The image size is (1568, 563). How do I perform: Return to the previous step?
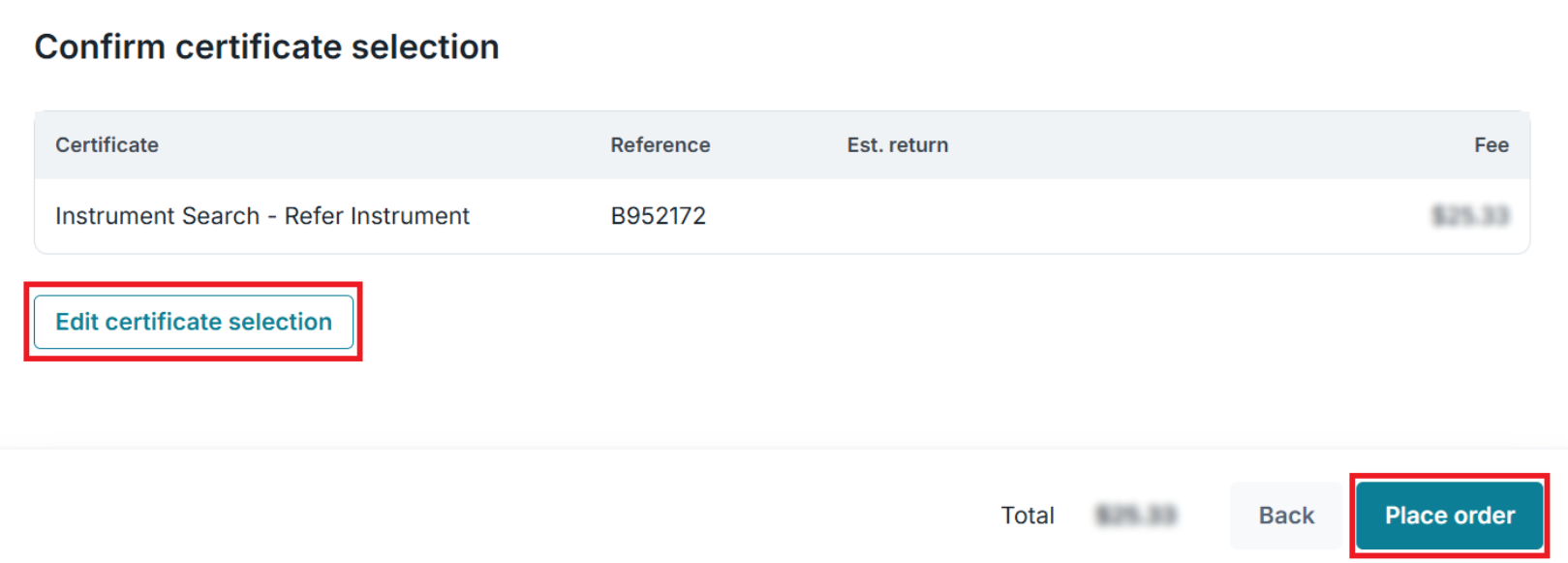tap(1286, 516)
